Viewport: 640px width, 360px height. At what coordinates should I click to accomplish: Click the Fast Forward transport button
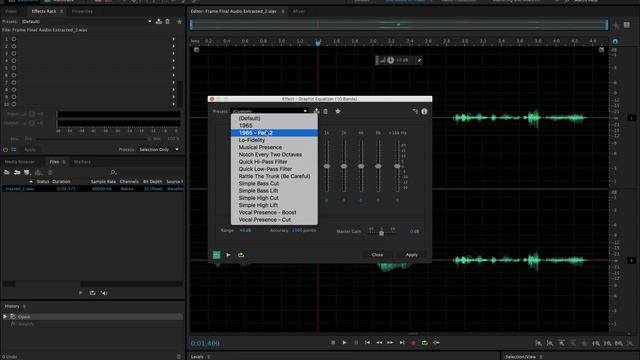[x=390, y=342]
